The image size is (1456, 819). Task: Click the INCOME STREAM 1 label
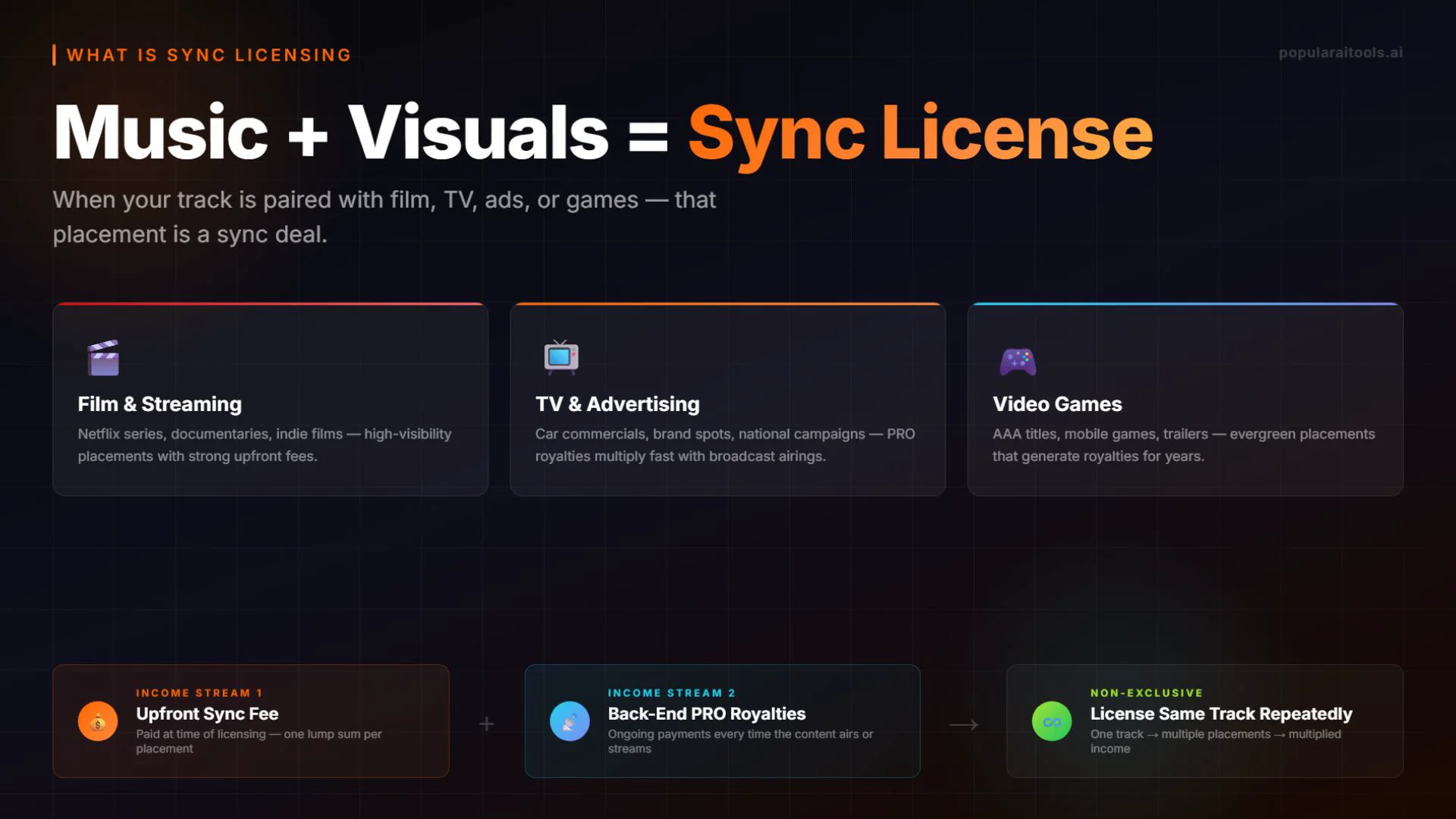tap(199, 693)
